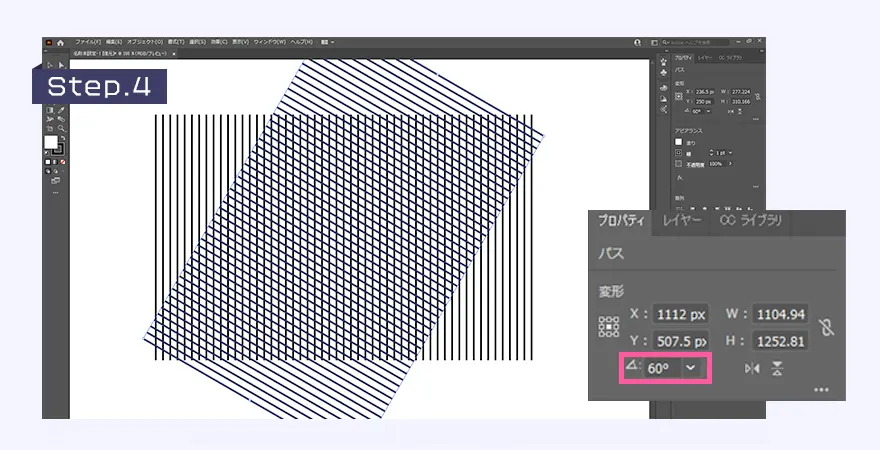Click the Stroke swatch in the toolbar
880x450 pixels.
[x=57, y=149]
